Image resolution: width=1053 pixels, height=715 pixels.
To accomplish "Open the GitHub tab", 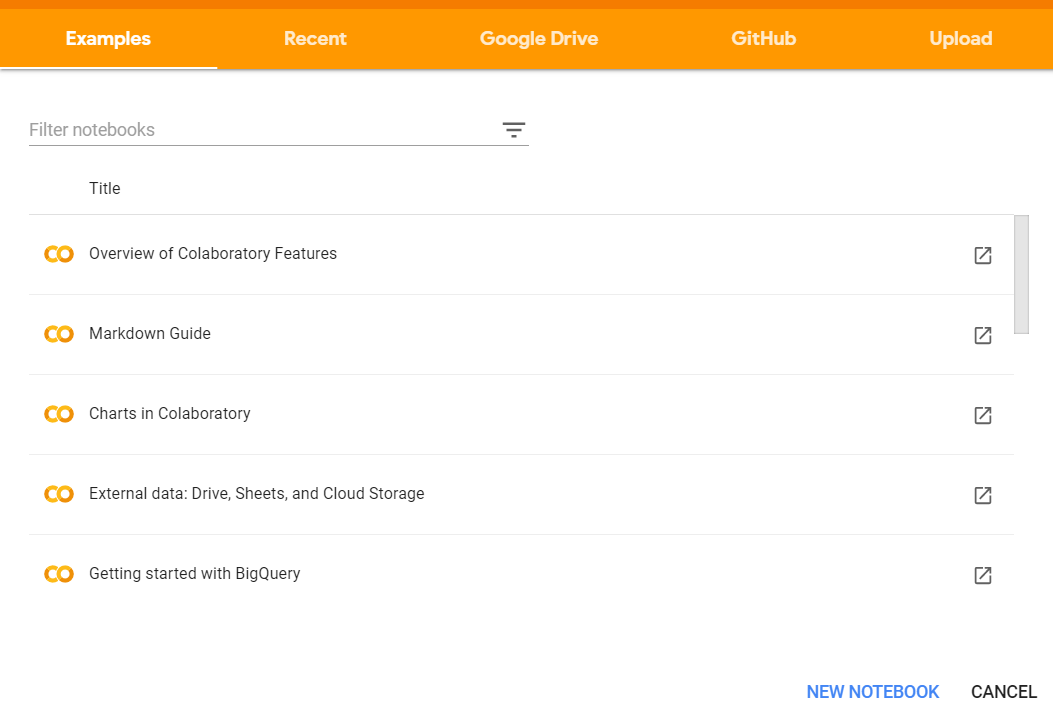I will (764, 38).
